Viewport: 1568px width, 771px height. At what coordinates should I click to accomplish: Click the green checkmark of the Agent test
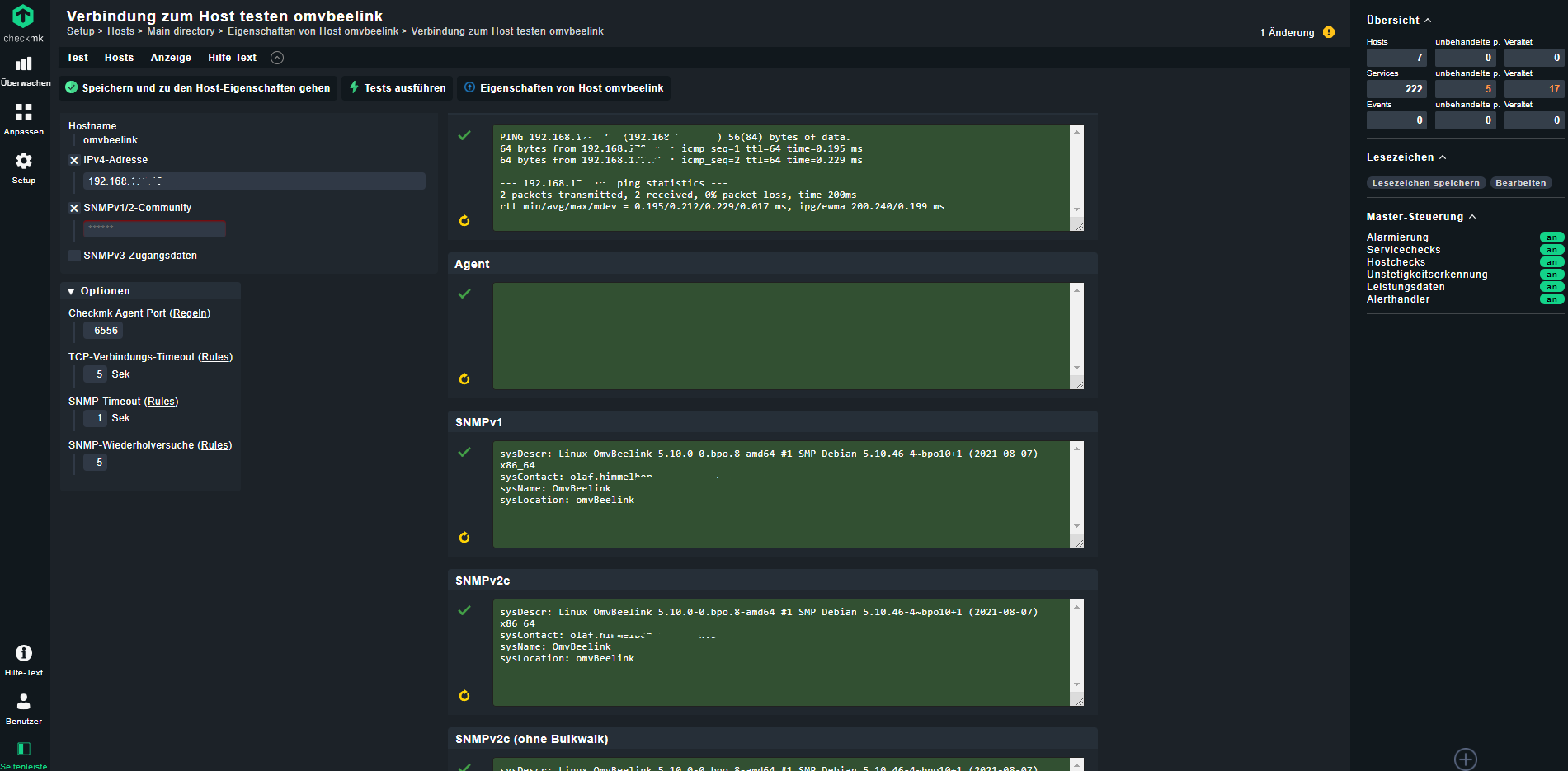pyautogui.click(x=464, y=294)
